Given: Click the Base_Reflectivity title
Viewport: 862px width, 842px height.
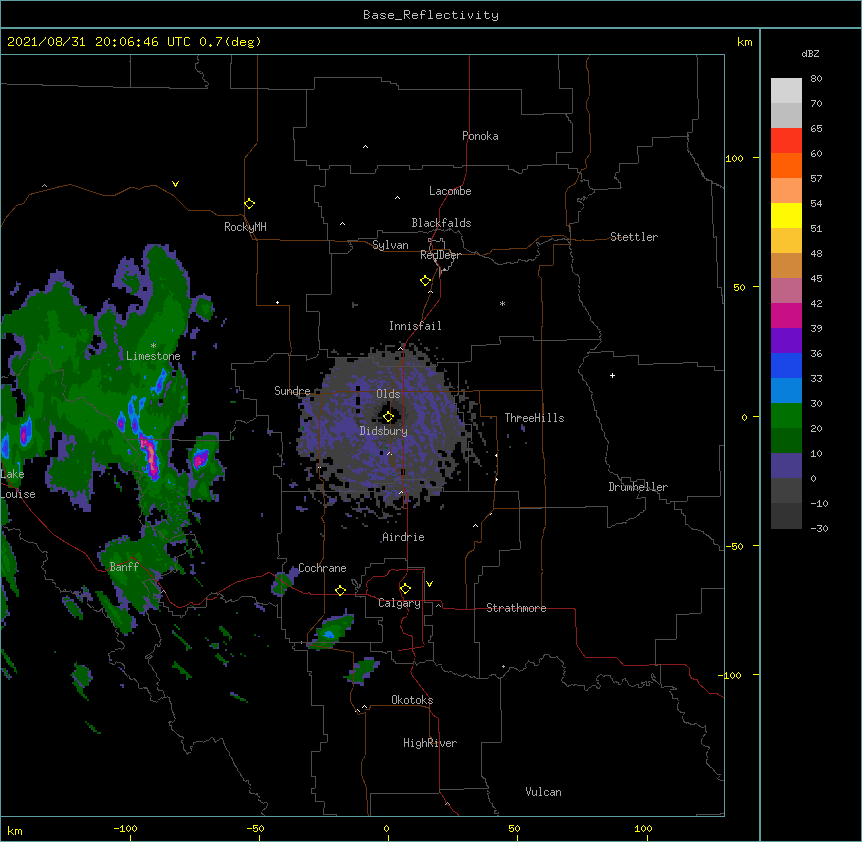Looking at the screenshot, I should click(x=431, y=15).
